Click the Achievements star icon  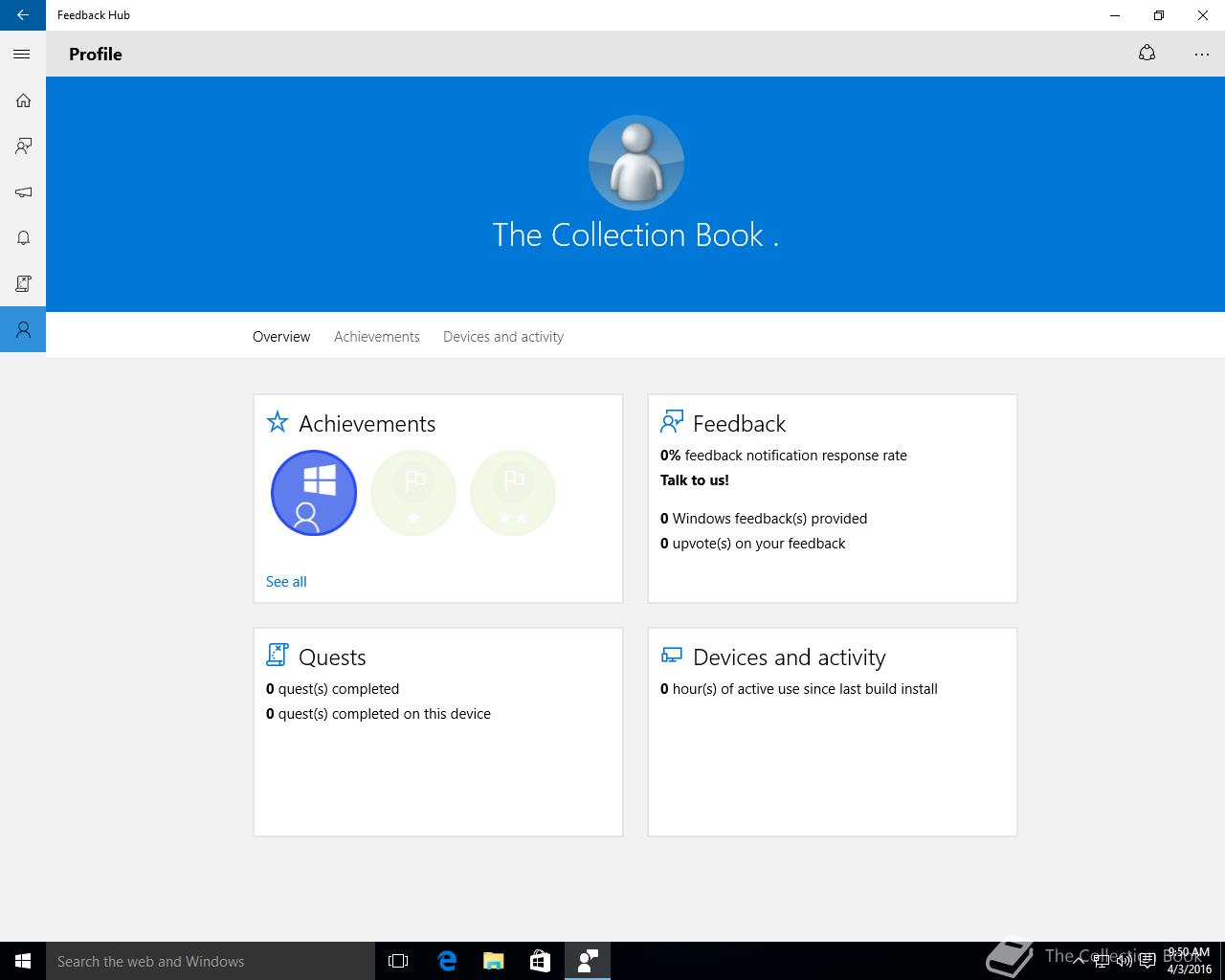pyautogui.click(x=278, y=422)
